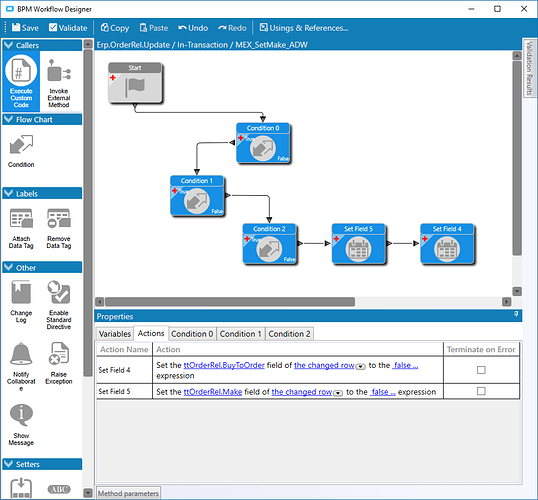The height and width of the screenshot is (500, 538).
Task: Open the changed row dropdown for Set Field 4
Action: coord(360,367)
